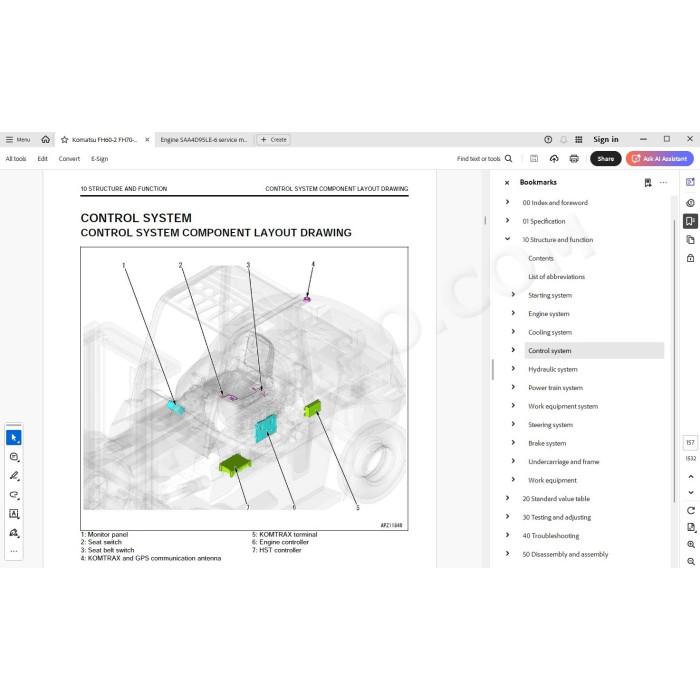Go to previous page up arrow
Screen dimensions: 700x700
pos(691,477)
